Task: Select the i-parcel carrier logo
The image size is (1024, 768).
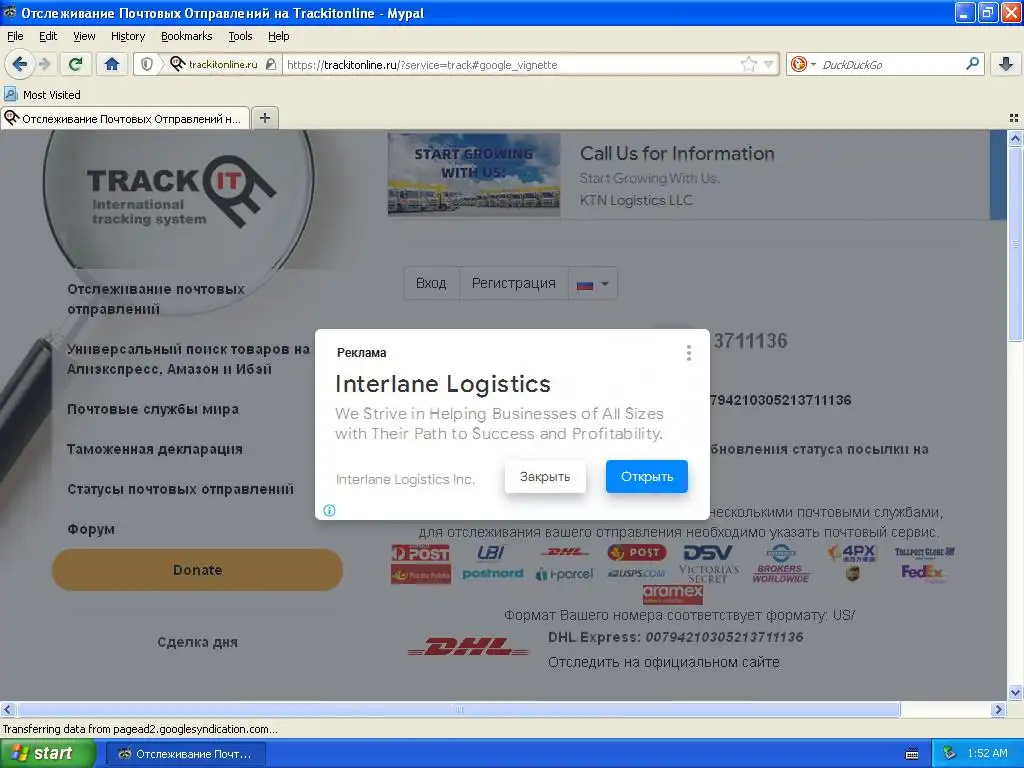Action: (564, 574)
